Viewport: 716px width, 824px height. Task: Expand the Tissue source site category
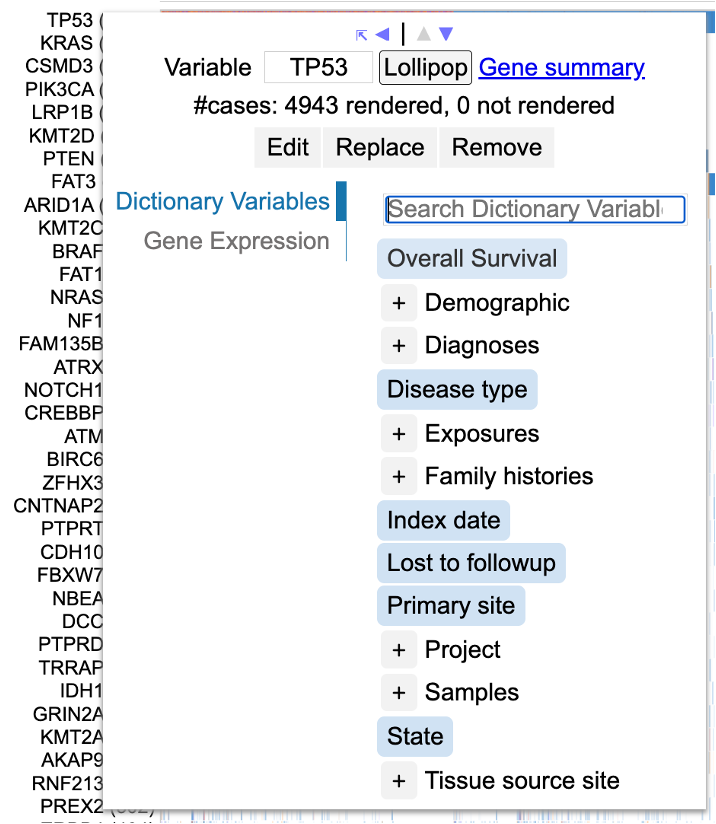click(399, 781)
